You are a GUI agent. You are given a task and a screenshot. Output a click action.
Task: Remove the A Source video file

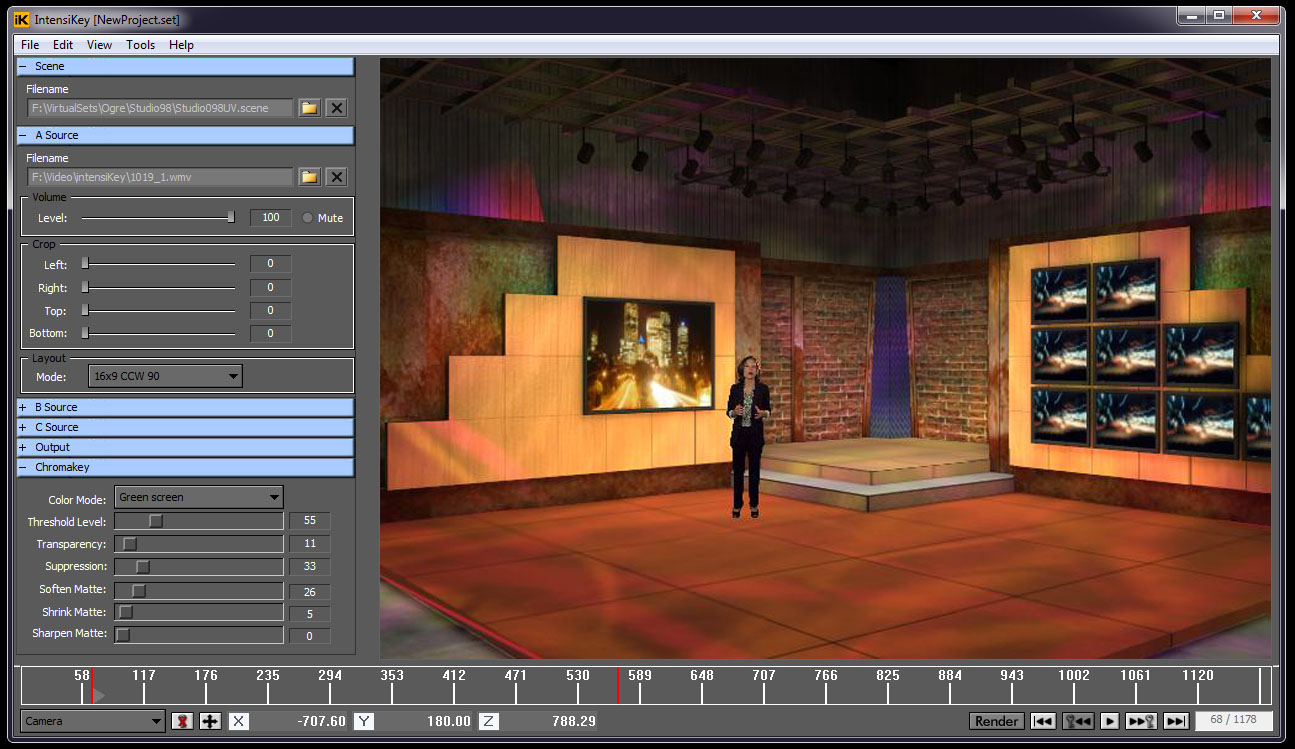tap(337, 177)
